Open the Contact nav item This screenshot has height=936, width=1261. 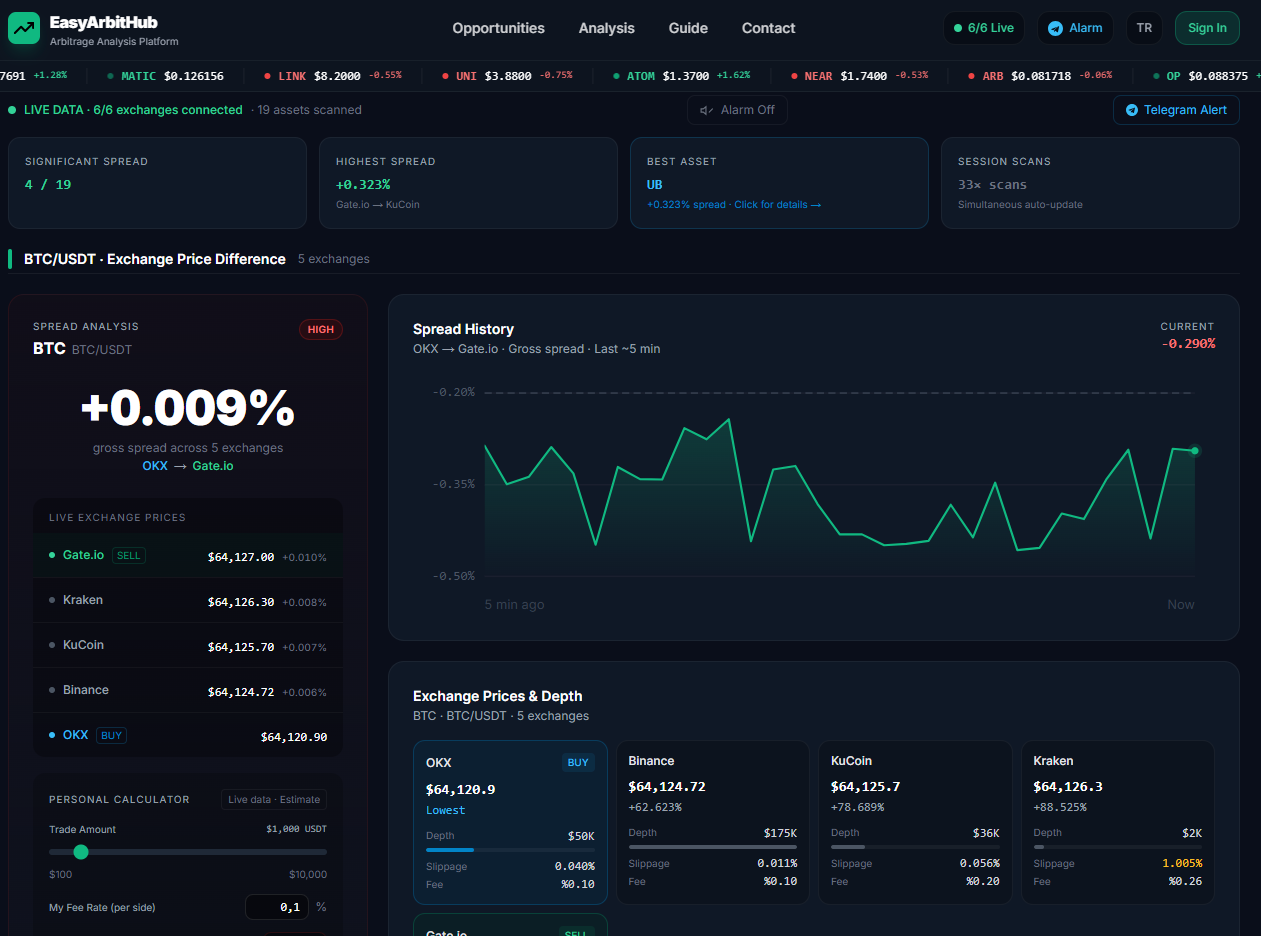[x=769, y=28]
